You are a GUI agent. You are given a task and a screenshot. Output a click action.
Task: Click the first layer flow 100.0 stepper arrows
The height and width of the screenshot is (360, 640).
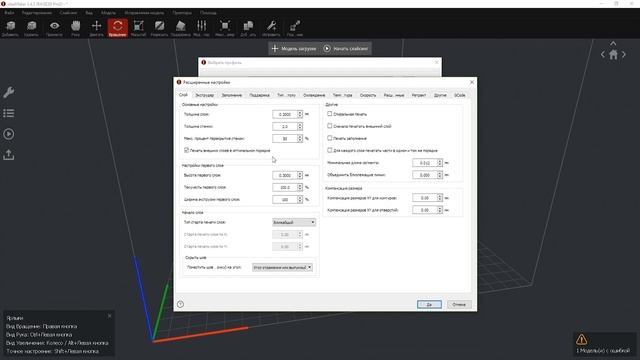tap(300, 187)
